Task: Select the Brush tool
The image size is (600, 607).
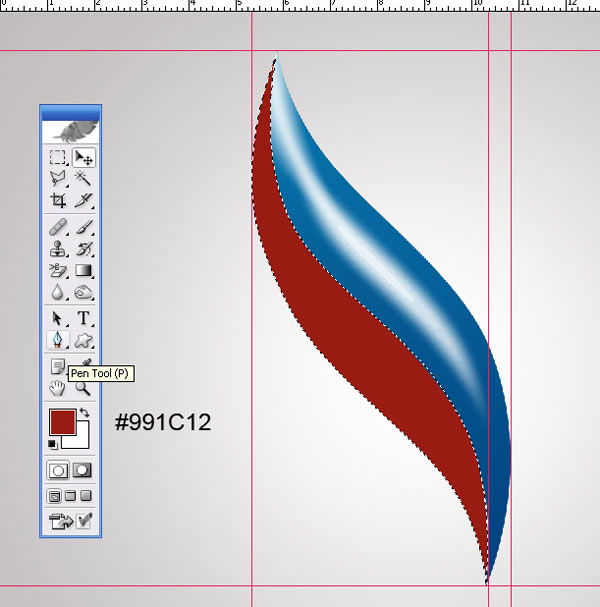Action: (x=83, y=227)
